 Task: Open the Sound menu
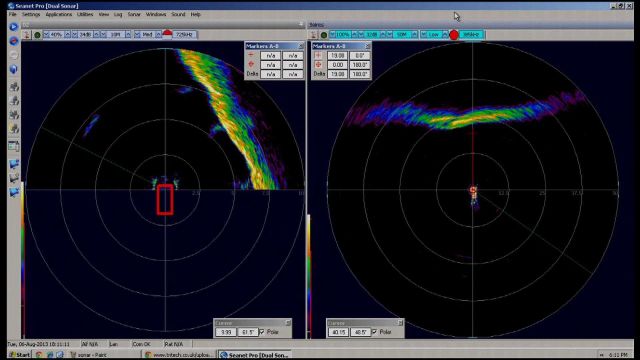tap(178, 14)
